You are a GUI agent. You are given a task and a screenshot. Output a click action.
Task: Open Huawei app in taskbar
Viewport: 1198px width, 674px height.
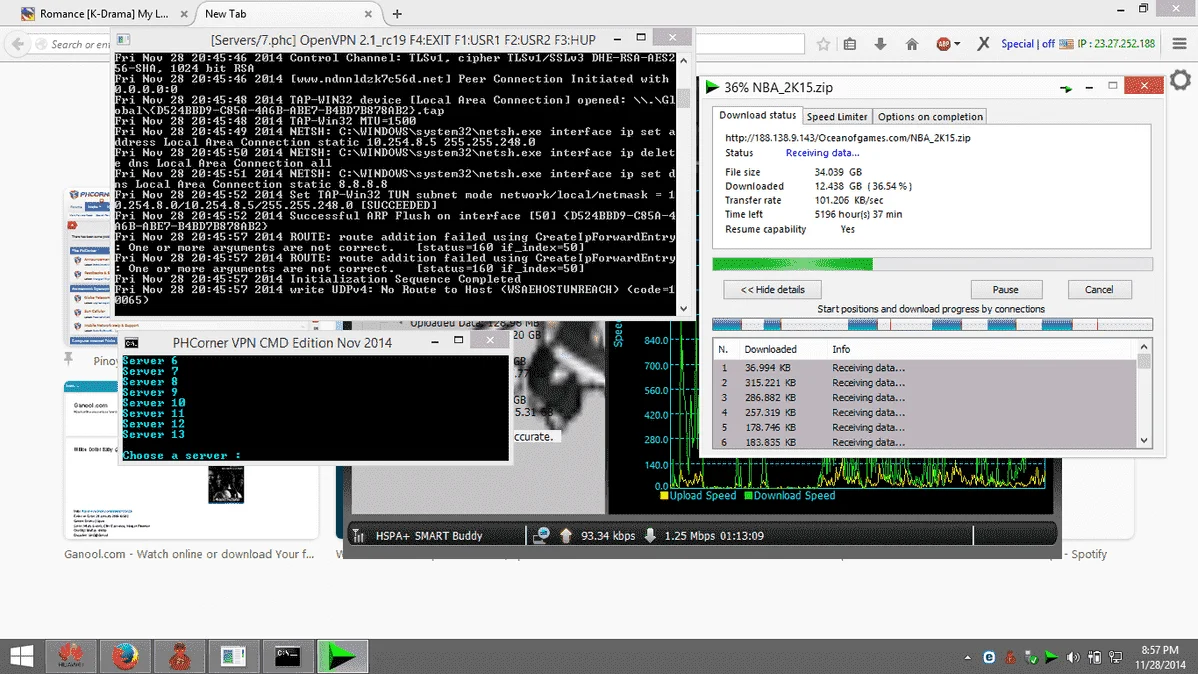(x=70, y=656)
